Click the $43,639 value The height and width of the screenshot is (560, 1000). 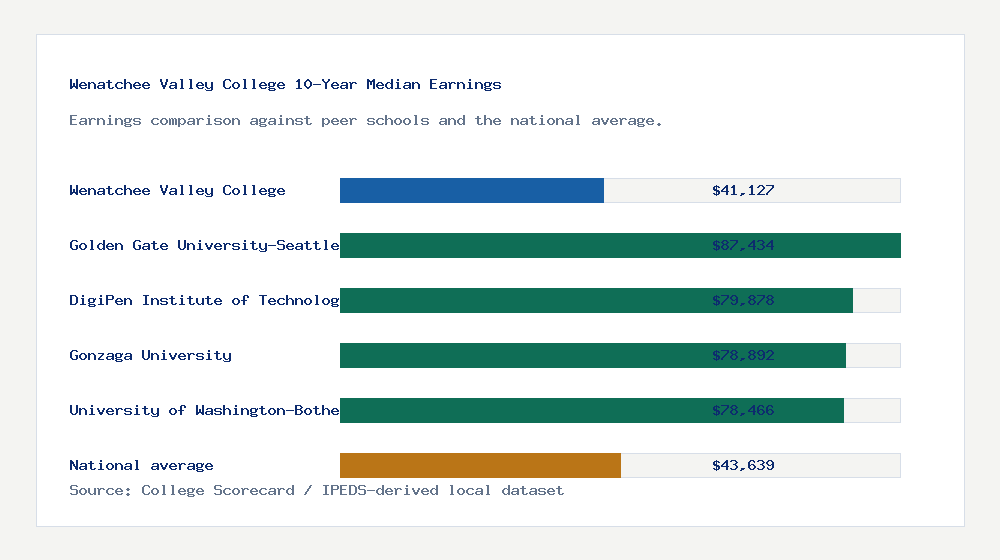pyautogui.click(x=743, y=466)
